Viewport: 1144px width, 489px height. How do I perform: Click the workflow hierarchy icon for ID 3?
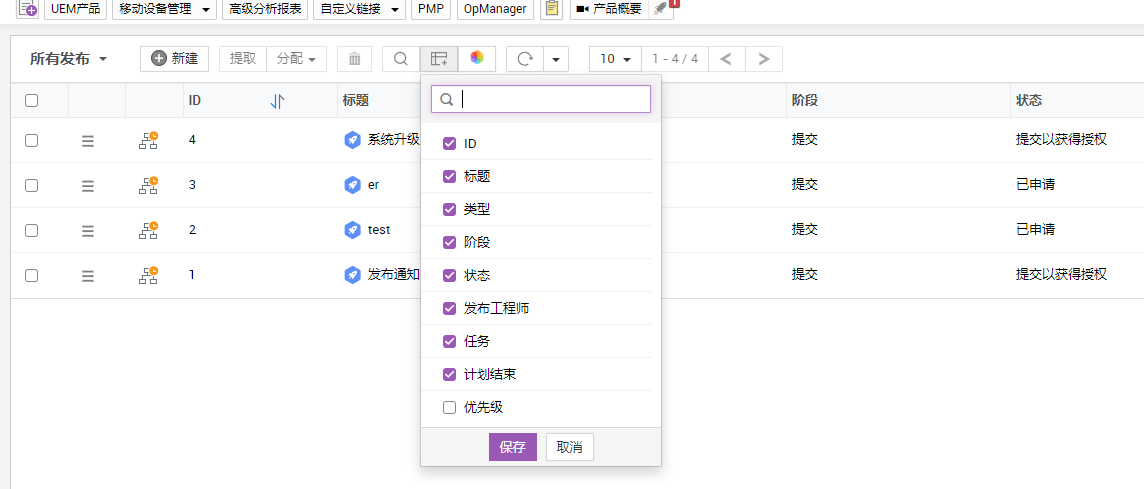148,185
